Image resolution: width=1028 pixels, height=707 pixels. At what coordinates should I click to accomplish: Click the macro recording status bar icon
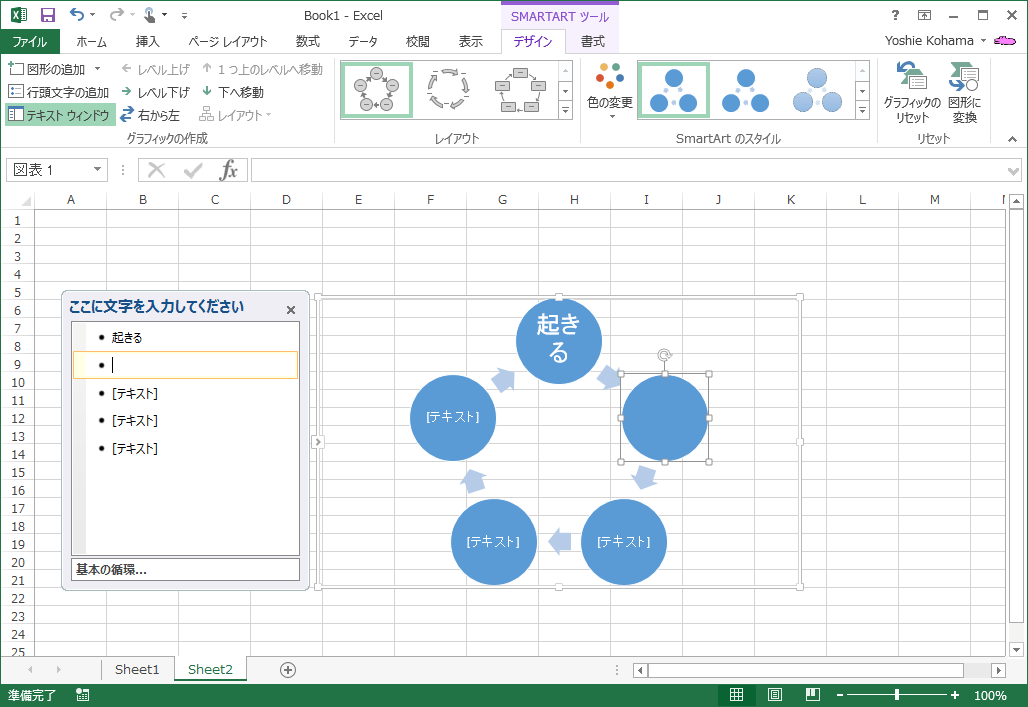pos(83,695)
